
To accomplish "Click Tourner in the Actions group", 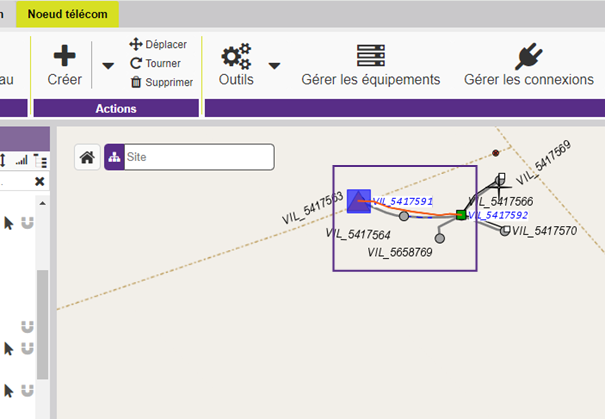I will [x=158, y=63].
